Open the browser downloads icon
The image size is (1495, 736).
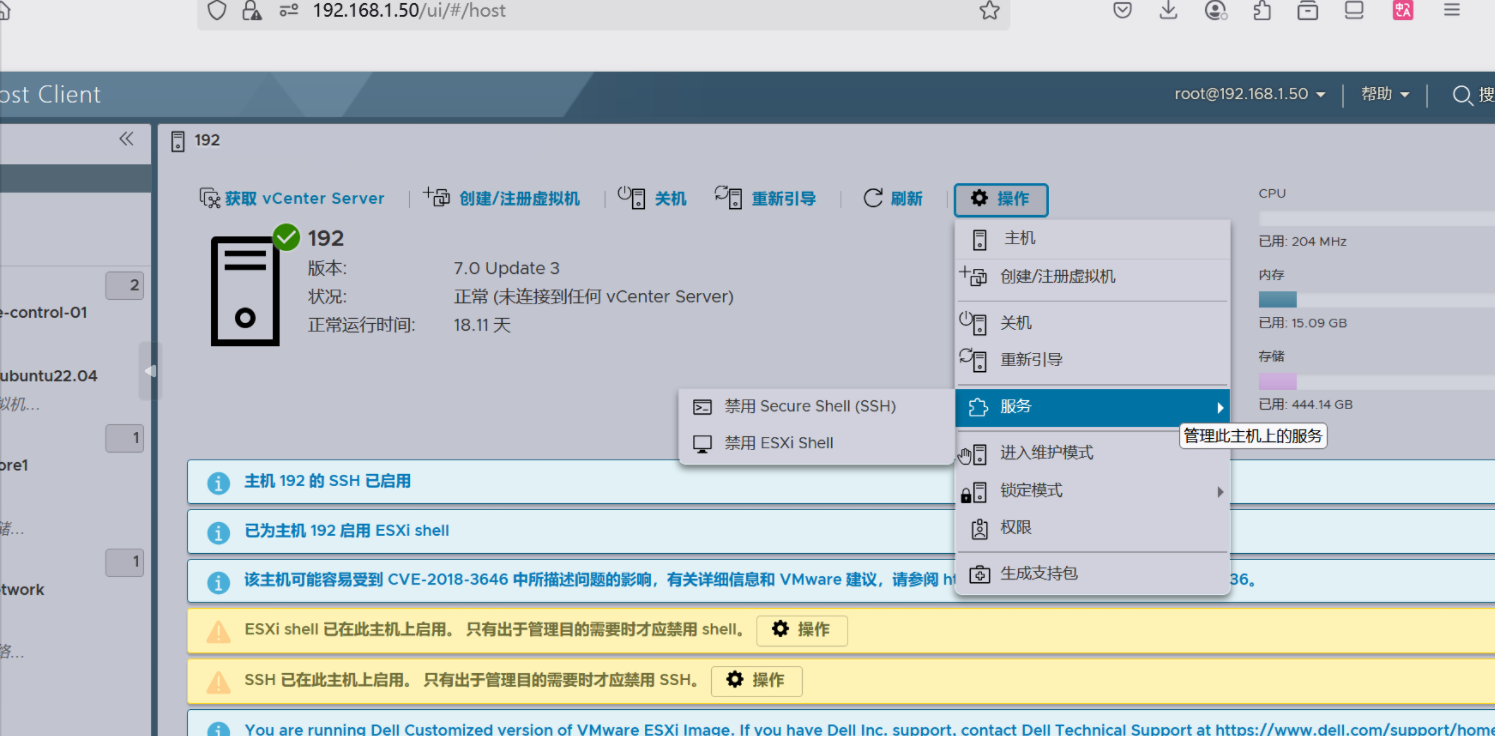tap(1168, 10)
